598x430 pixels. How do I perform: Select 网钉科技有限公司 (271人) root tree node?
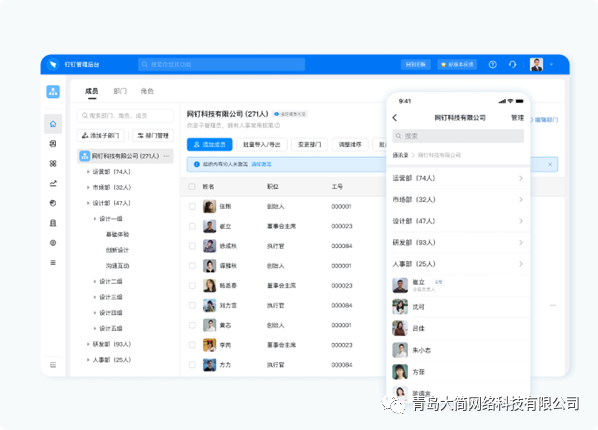(125, 156)
